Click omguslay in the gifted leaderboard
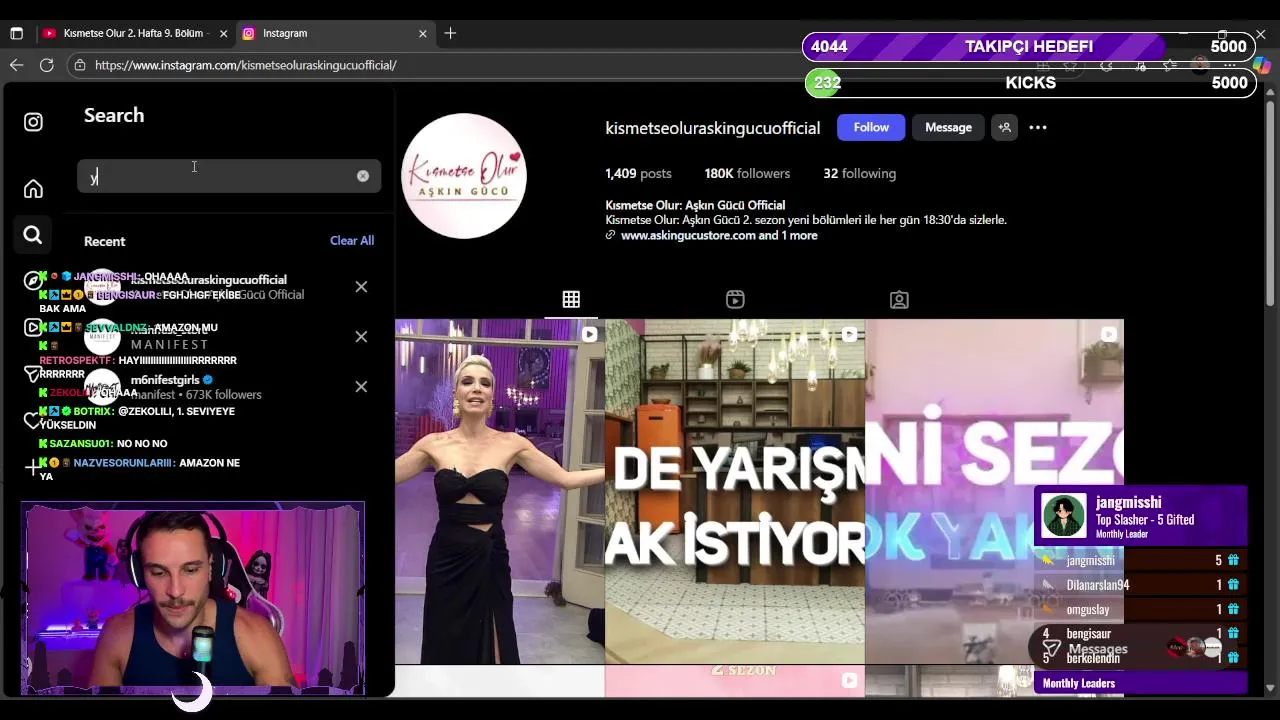This screenshot has height=720, width=1280. click(1087, 609)
